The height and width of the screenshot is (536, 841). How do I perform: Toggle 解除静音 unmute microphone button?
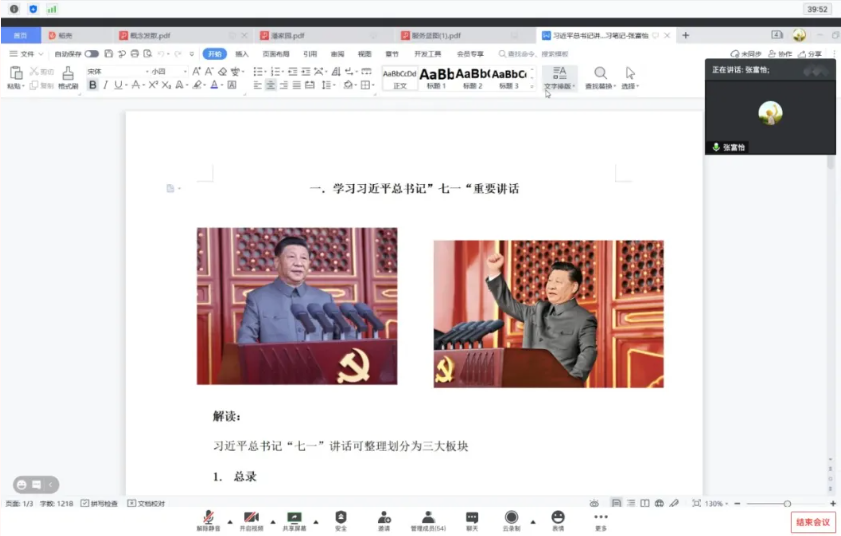coord(208,520)
